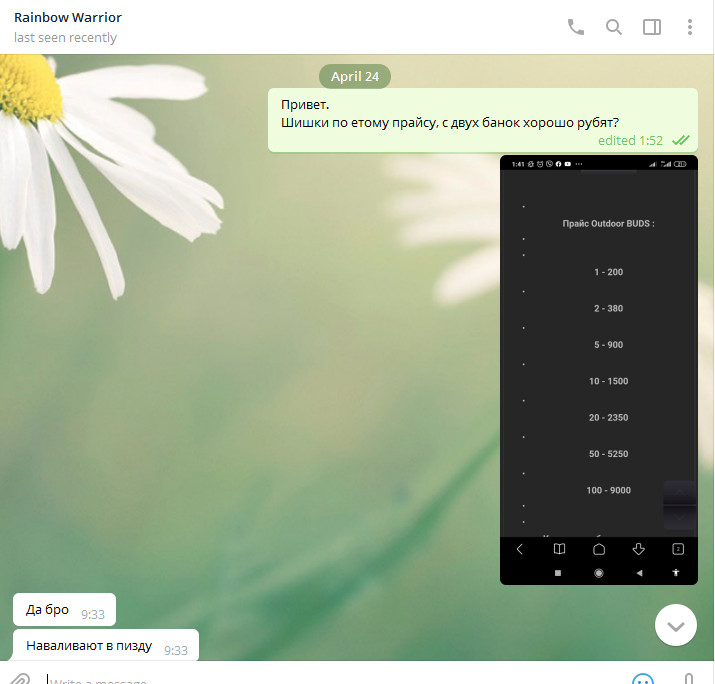Open the three-dot more options menu
Image resolution: width=715 pixels, height=684 pixels.
pos(690,27)
